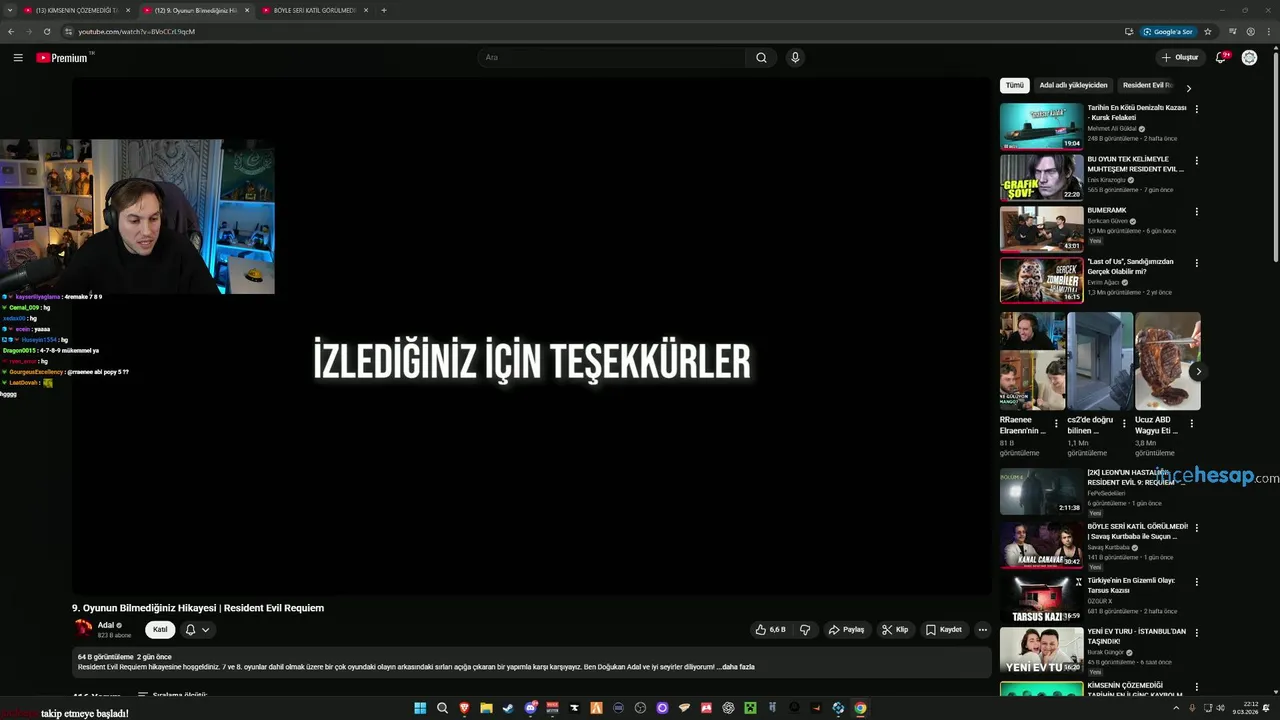Open the cs2'de doğru bilinen Short
This screenshot has width=1280, height=720.
1100,361
